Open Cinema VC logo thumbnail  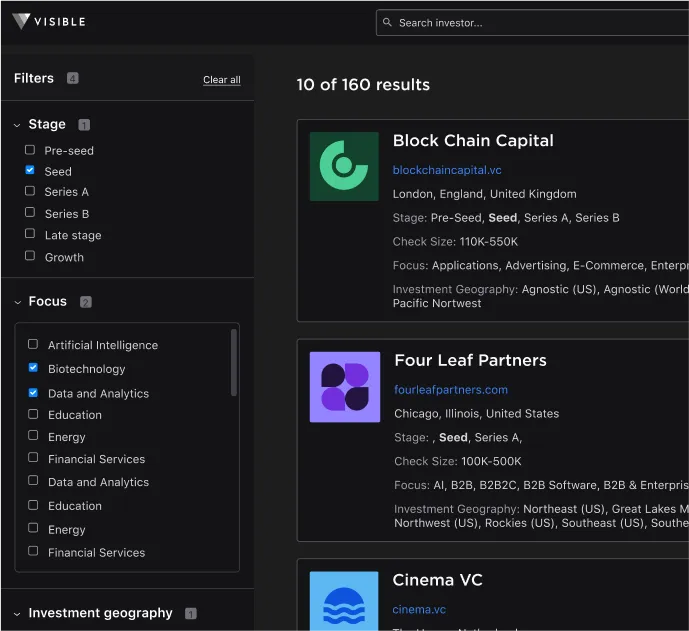344,601
